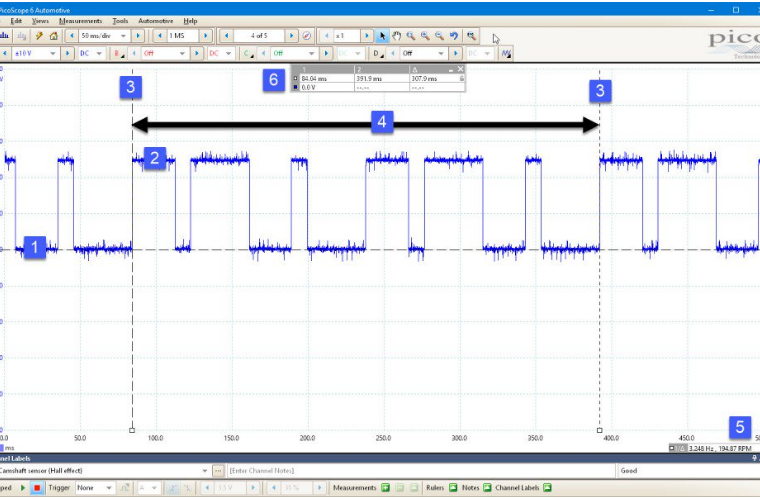Toggle the Rulers green icon
The width and height of the screenshot is (760, 500).
pyautogui.click(x=453, y=488)
